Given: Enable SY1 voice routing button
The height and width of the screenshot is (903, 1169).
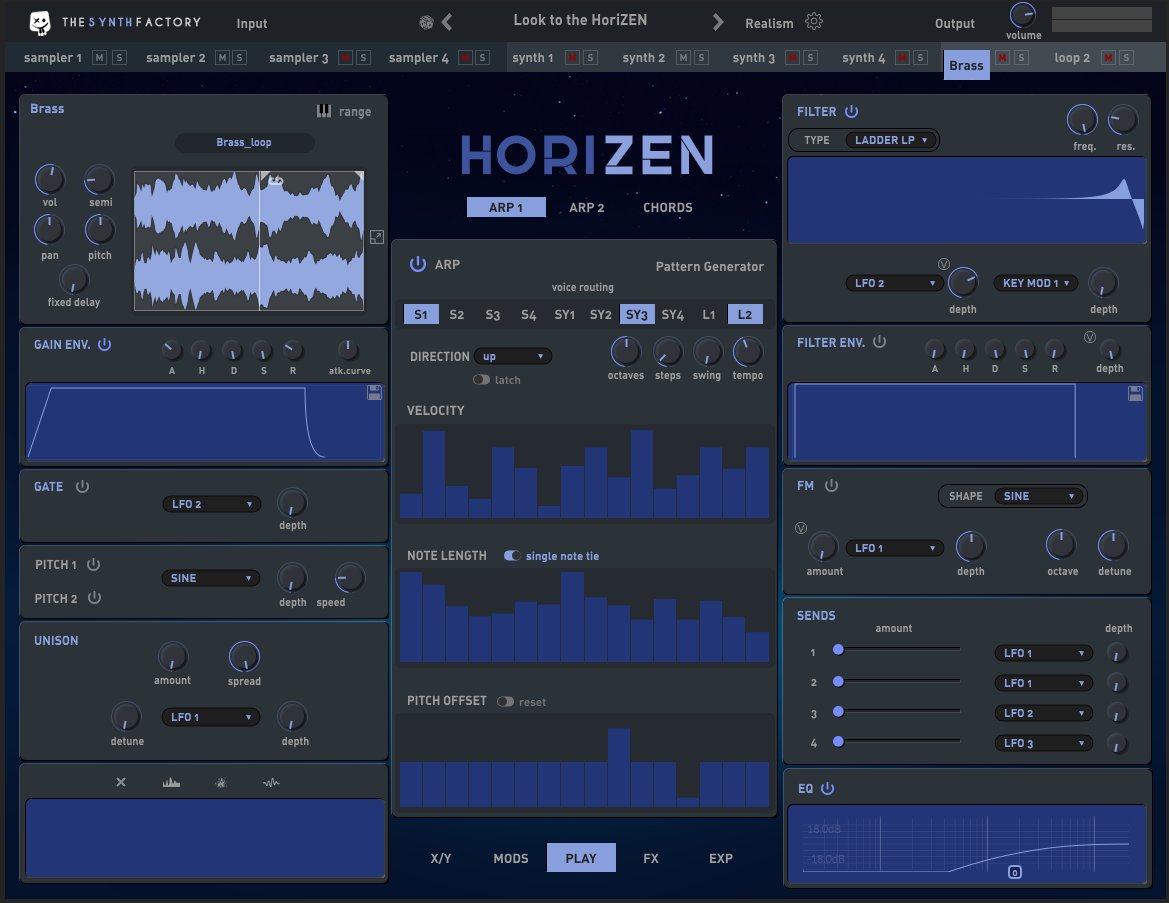Looking at the screenshot, I should [x=565, y=315].
